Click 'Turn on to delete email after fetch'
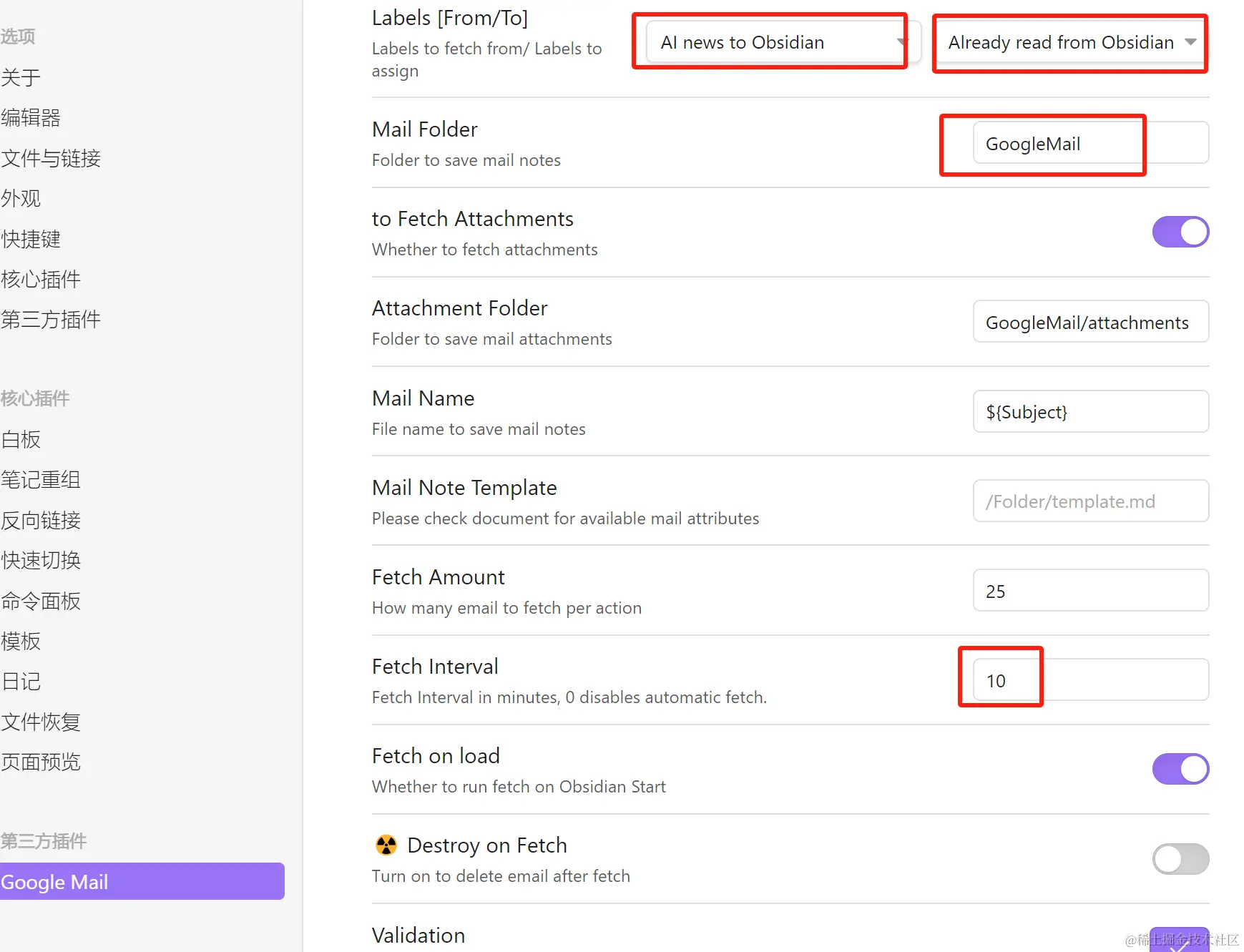 (501, 876)
